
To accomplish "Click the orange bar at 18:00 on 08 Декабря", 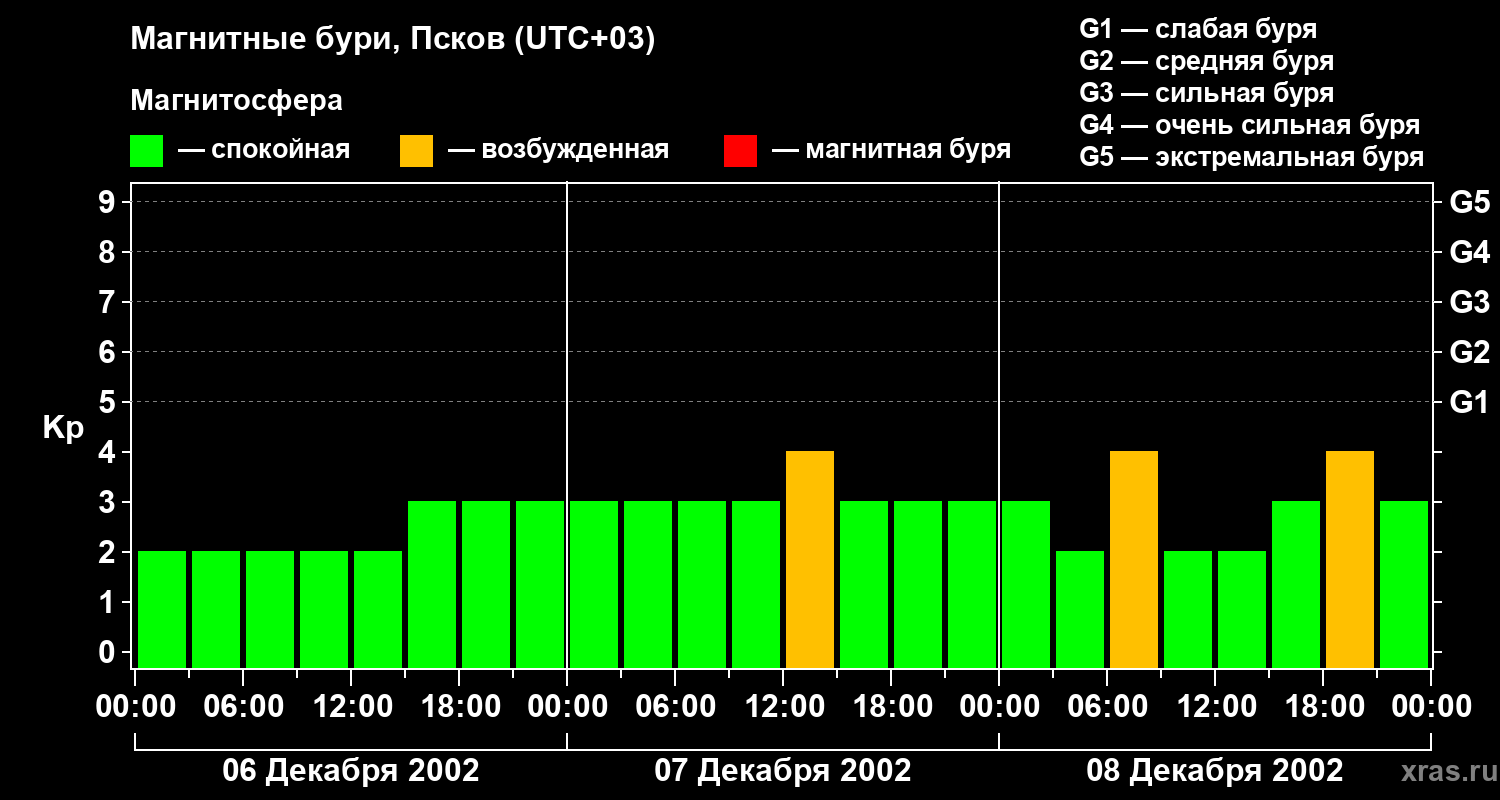I will 1350,560.
